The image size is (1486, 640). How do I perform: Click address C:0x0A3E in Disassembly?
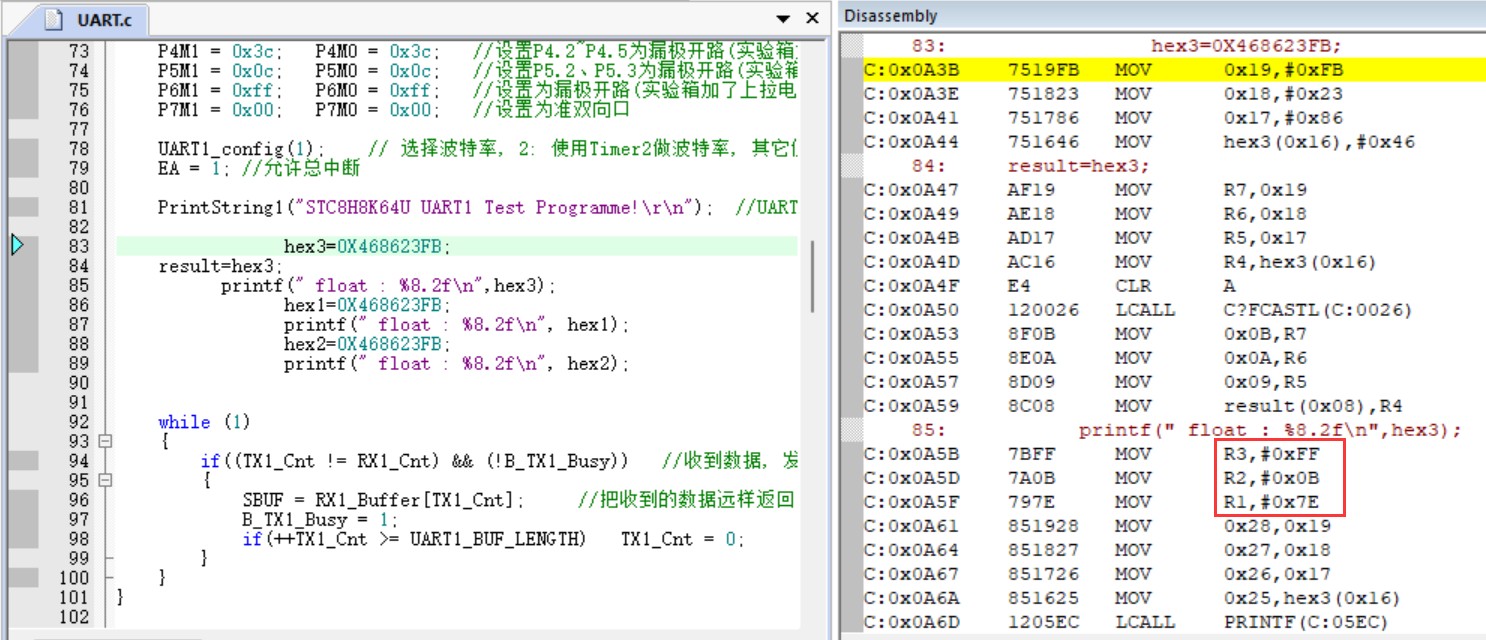point(910,94)
